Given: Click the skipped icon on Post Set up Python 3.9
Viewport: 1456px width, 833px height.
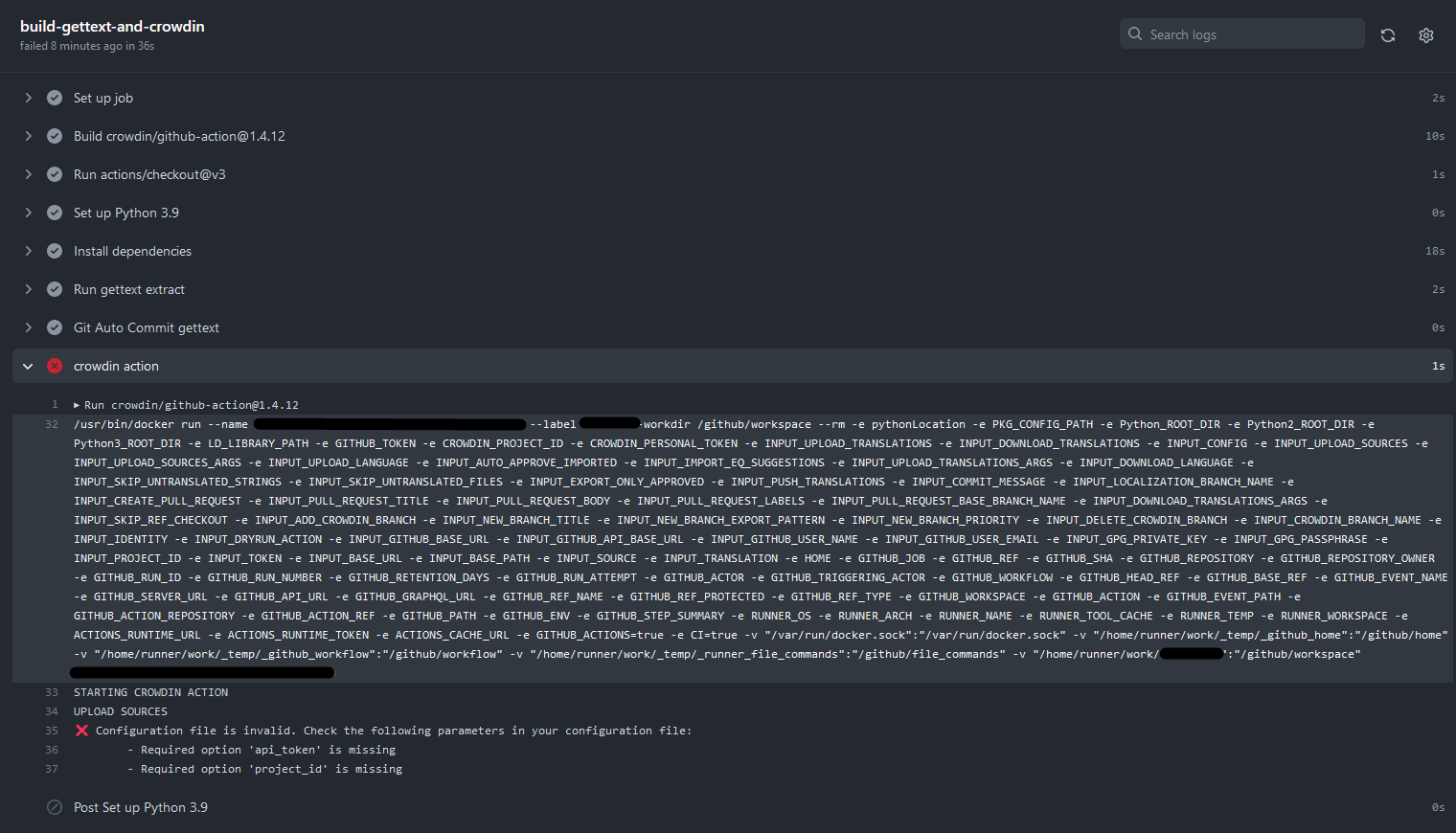Looking at the screenshot, I should 55,807.
